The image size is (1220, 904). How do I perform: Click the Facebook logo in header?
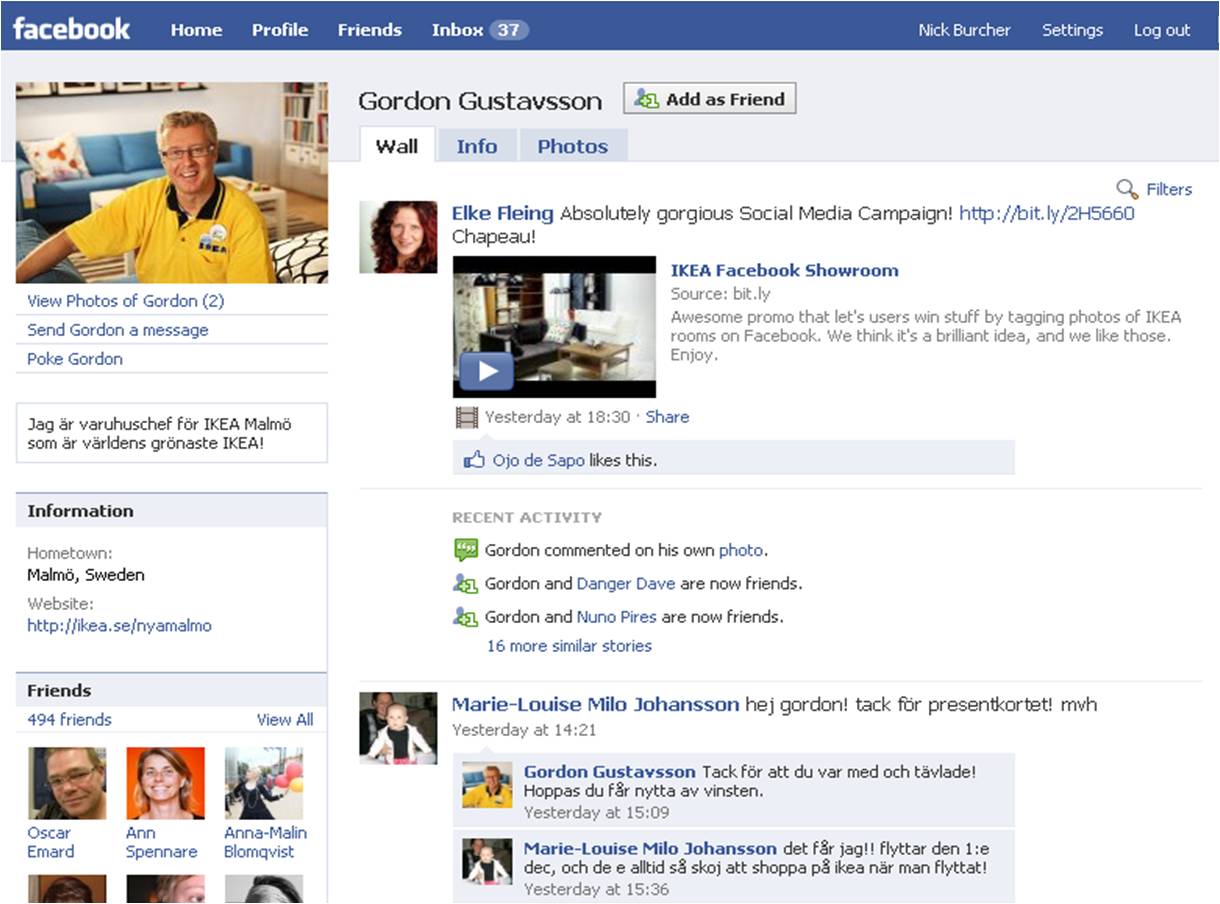71,28
